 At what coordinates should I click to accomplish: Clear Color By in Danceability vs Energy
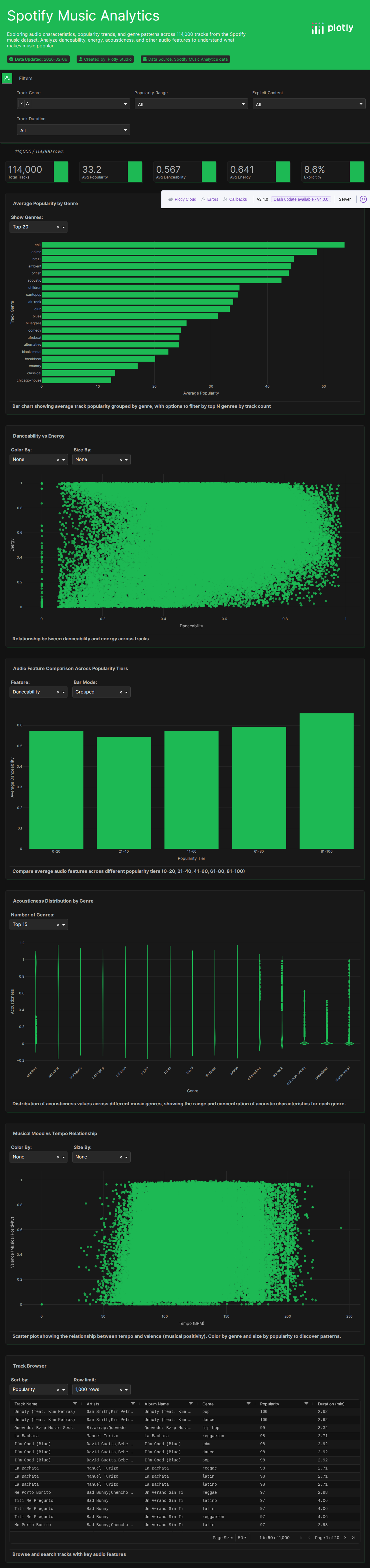[58, 460]
